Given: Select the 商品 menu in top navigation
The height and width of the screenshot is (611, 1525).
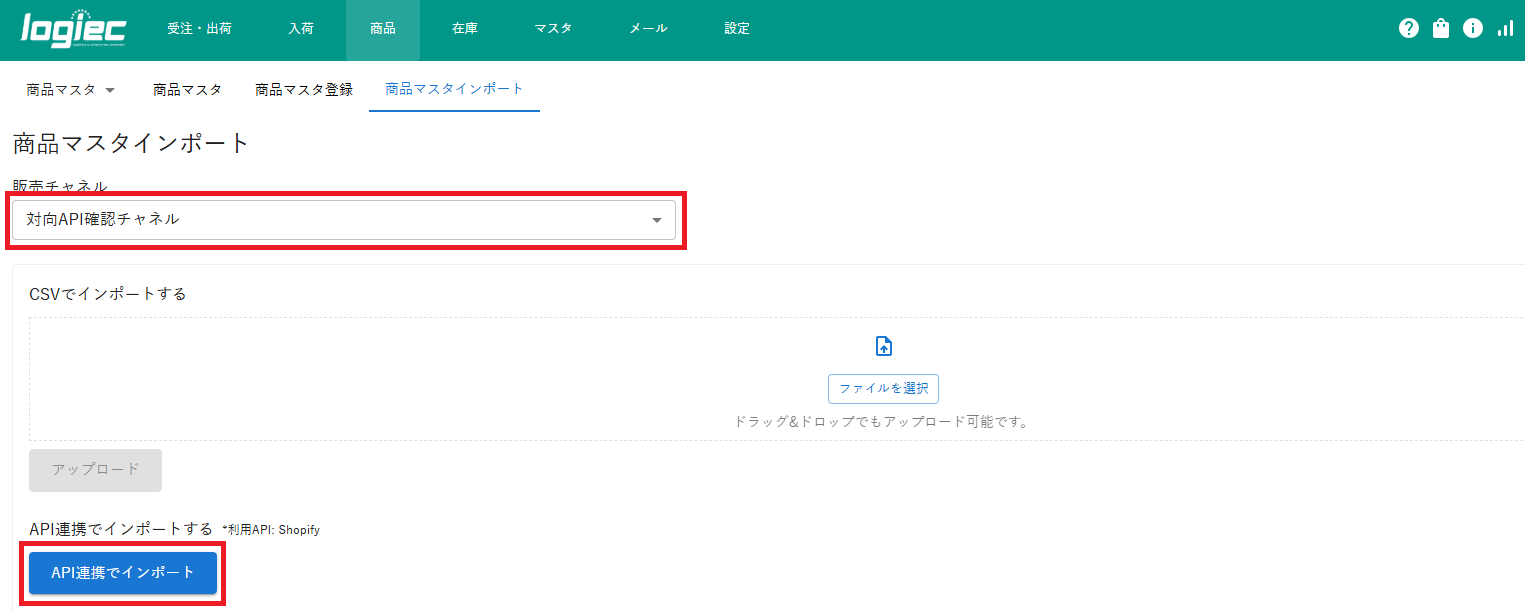Looking at the screenshot, I should (x=382, y=29).
